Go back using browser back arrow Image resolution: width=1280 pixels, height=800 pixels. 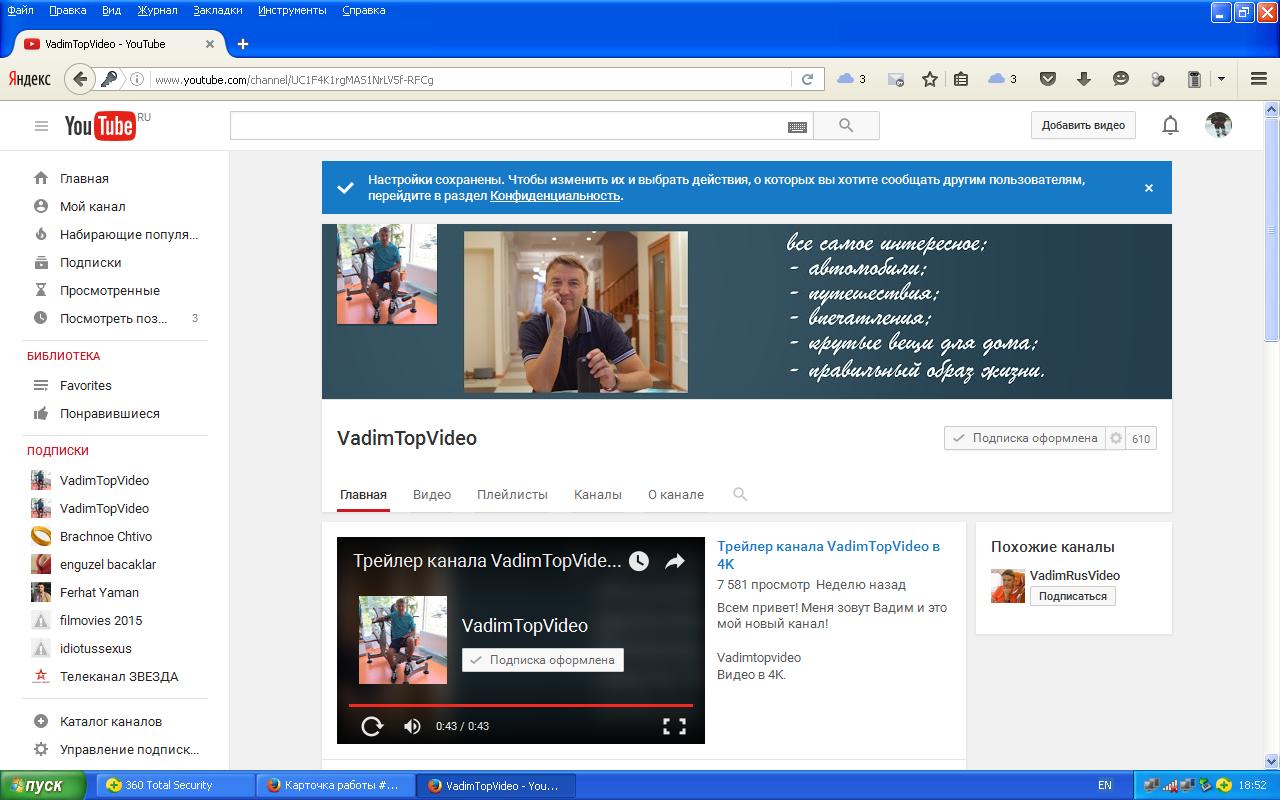(79, 79)
